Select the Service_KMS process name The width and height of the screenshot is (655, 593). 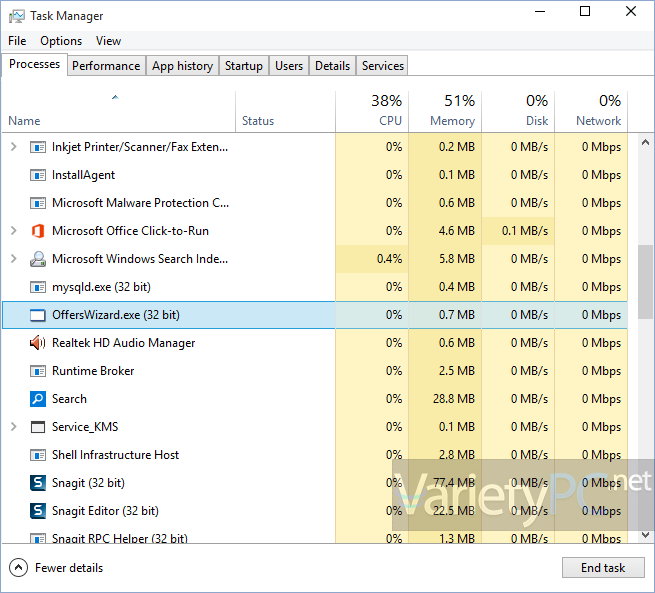tap(85, 427)
